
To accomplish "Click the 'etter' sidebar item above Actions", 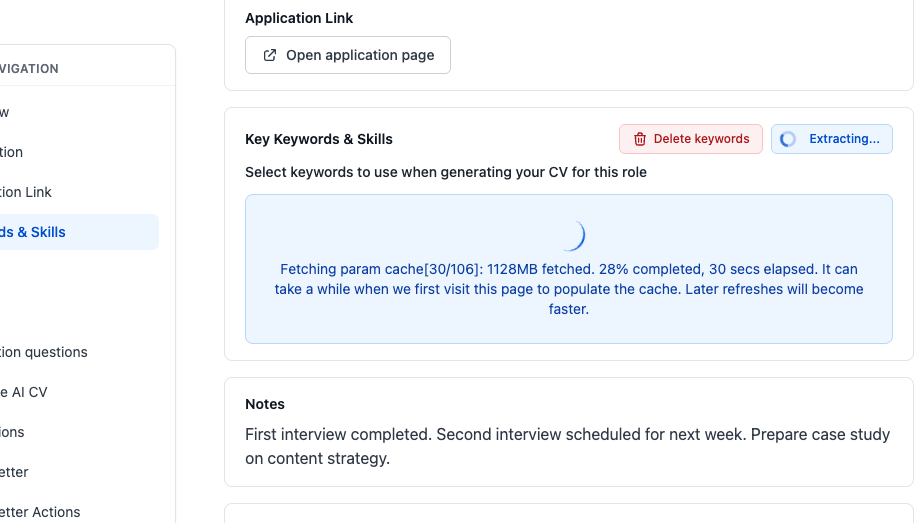I will tap(15, 472).
